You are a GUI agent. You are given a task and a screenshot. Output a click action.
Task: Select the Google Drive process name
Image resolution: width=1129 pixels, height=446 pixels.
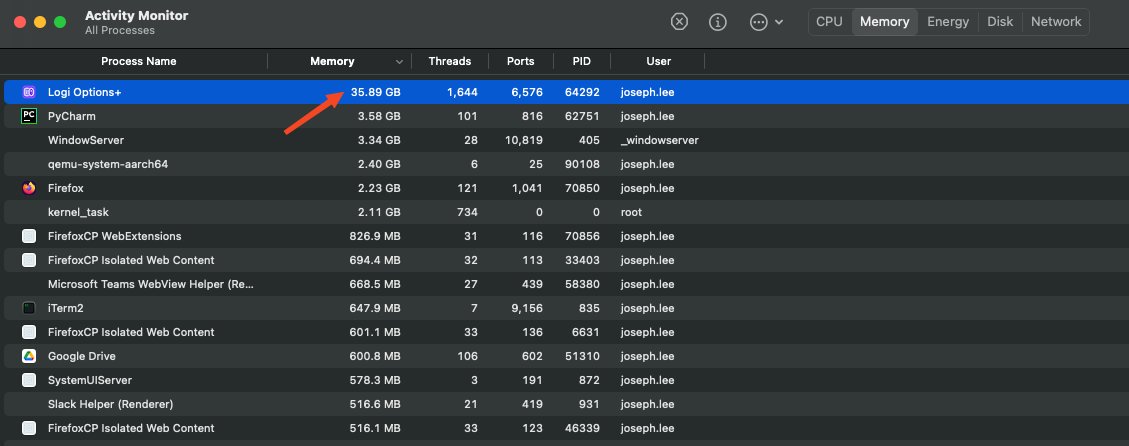click(x=81, y=356)
